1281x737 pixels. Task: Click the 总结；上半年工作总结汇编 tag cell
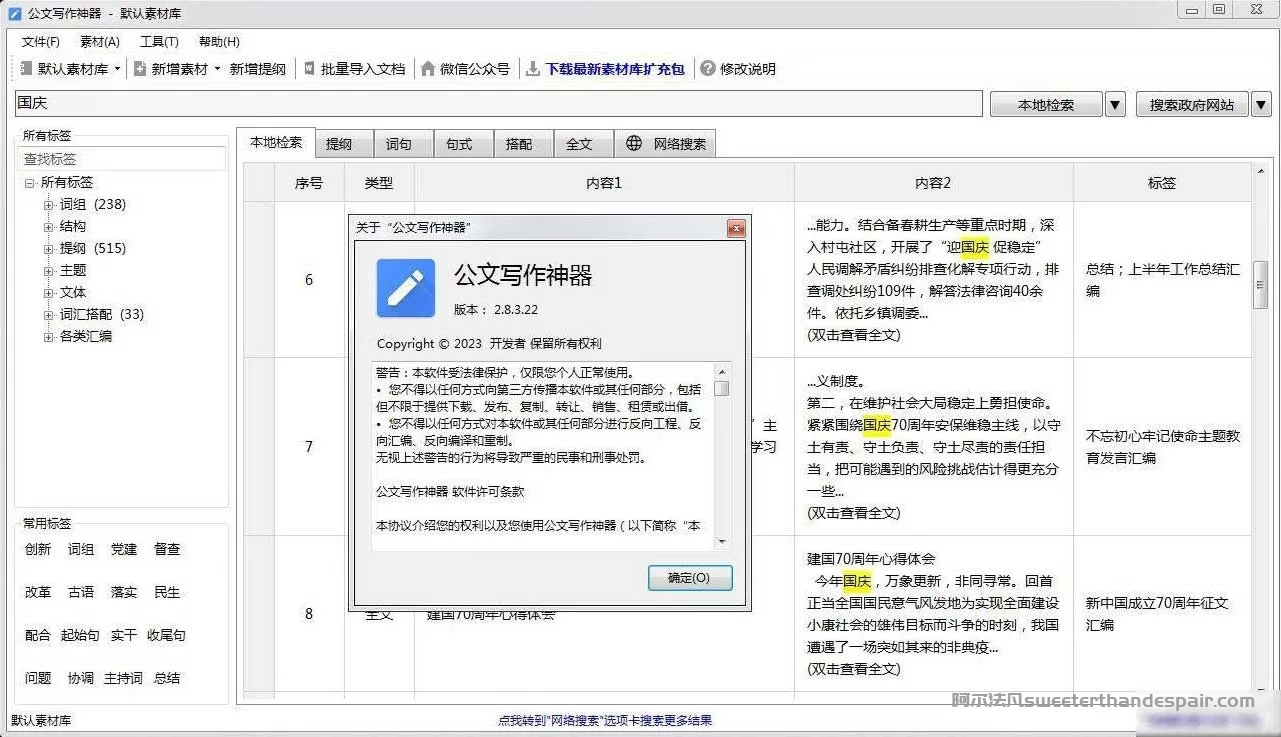coord(1162,280)
